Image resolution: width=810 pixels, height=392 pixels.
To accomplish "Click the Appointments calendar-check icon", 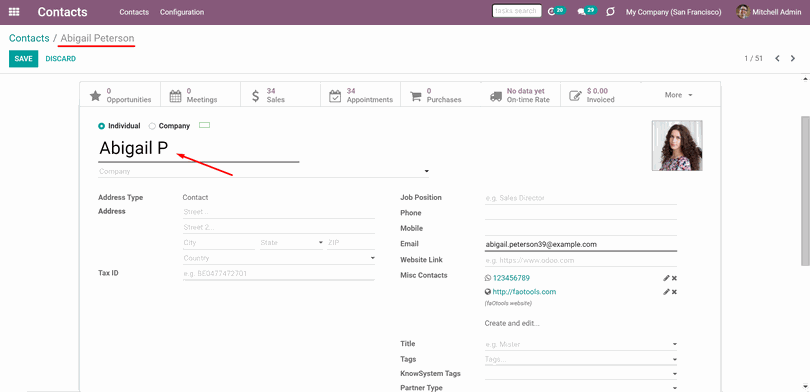I will click(335, 96).
